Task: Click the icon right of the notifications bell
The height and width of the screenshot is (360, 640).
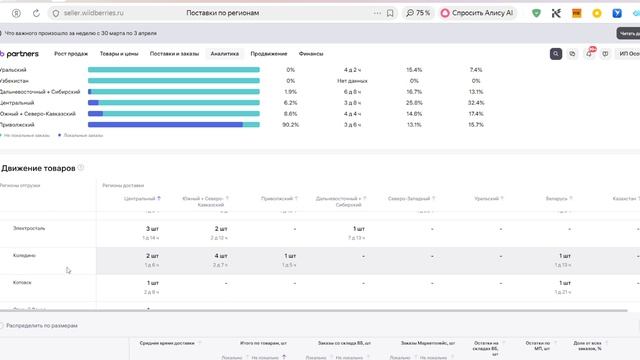Action: click(605, 53)
